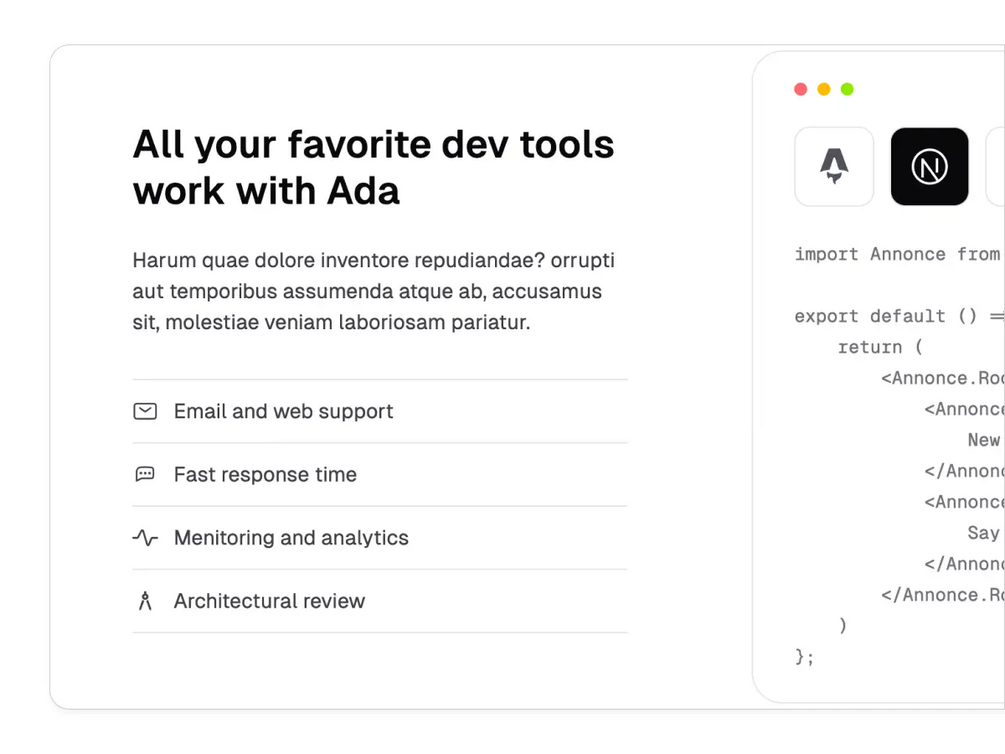Click the closing }; line of code
This screenshot has height=754, width=1005.
point(805,657)
